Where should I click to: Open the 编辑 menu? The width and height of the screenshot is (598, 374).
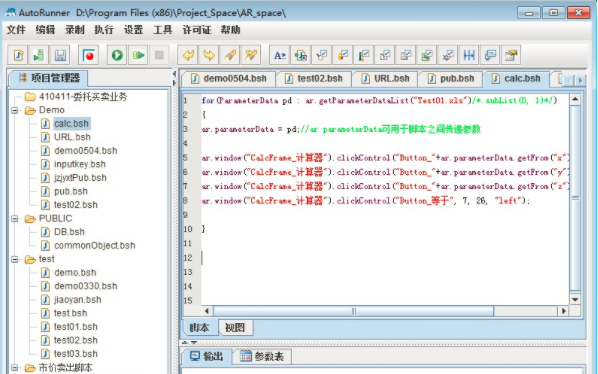coord(45,30)
